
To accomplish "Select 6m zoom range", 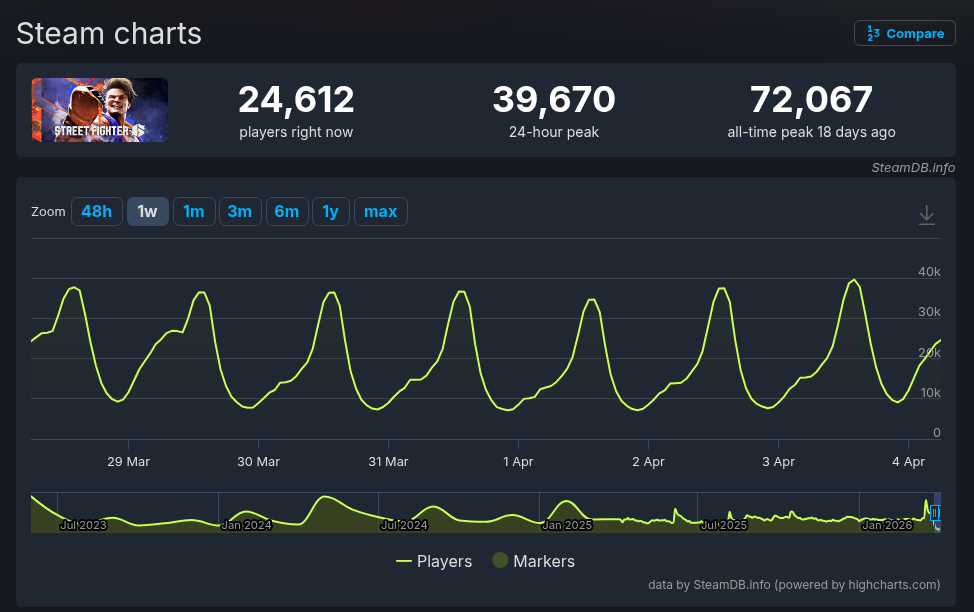I will 287,212.
